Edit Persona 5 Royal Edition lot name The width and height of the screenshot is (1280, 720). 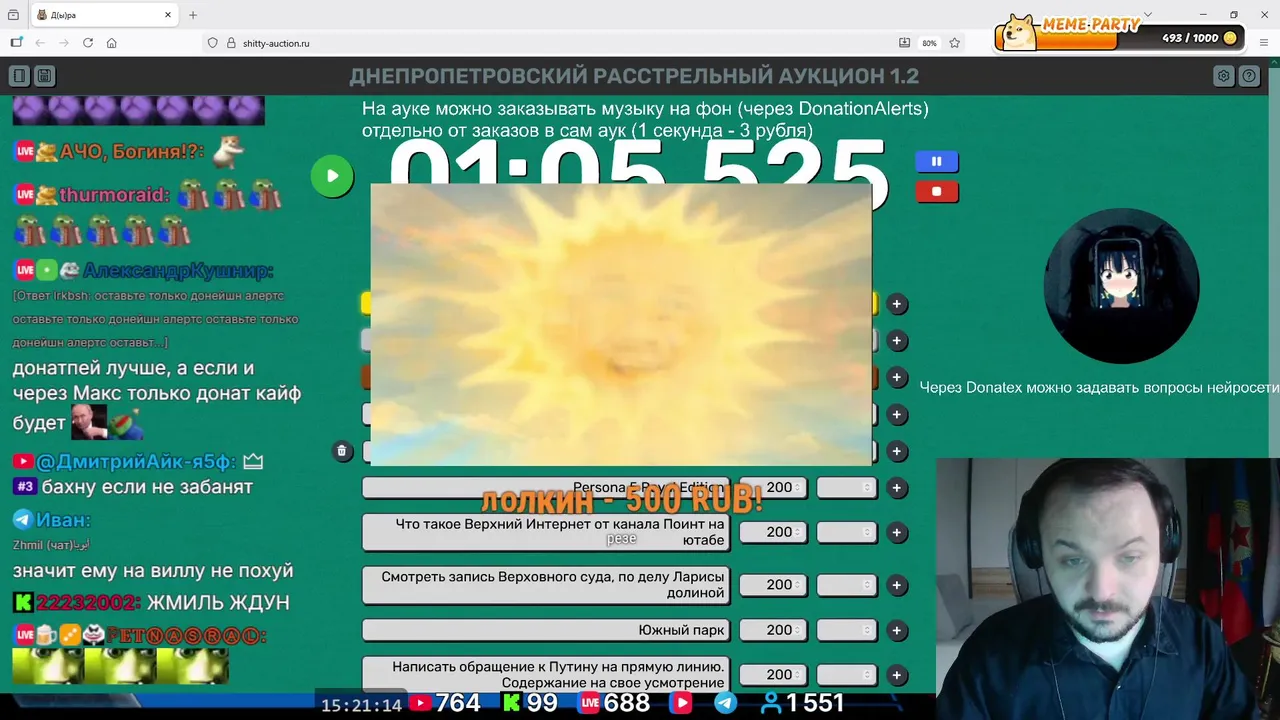click(546, 487)
